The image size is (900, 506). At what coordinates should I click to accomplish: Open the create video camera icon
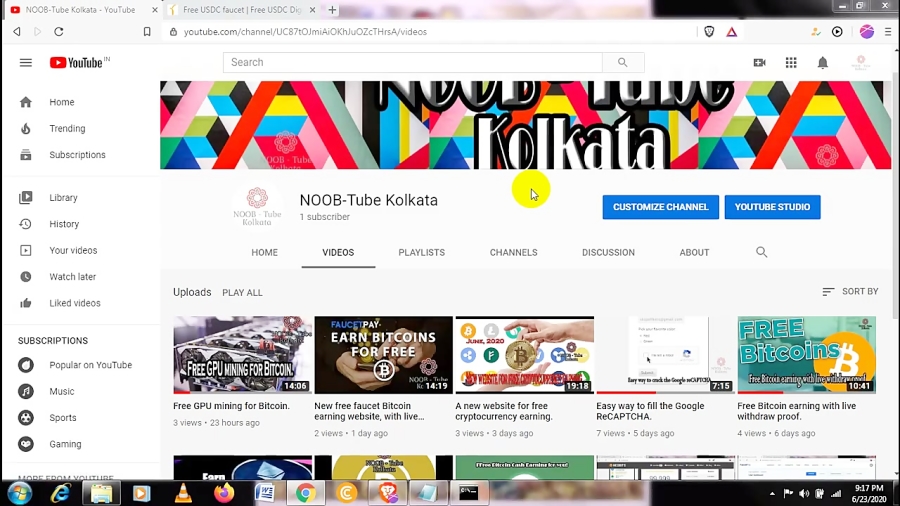coord(759,63)
